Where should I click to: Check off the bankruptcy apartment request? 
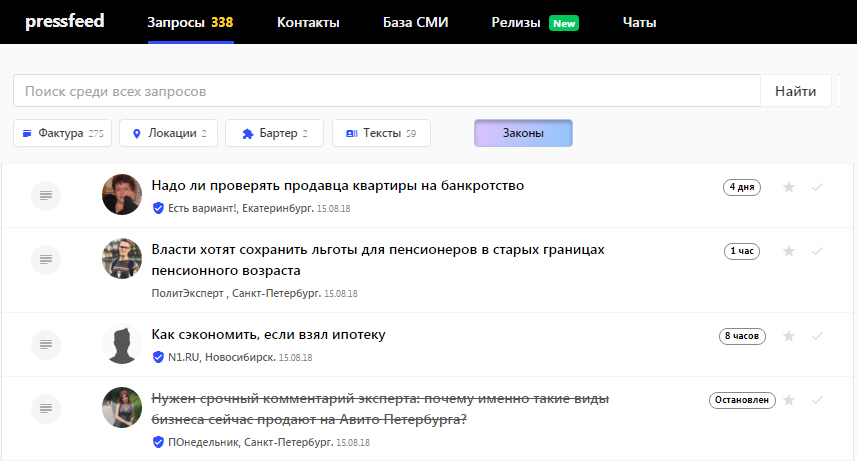tap(817, 187)
